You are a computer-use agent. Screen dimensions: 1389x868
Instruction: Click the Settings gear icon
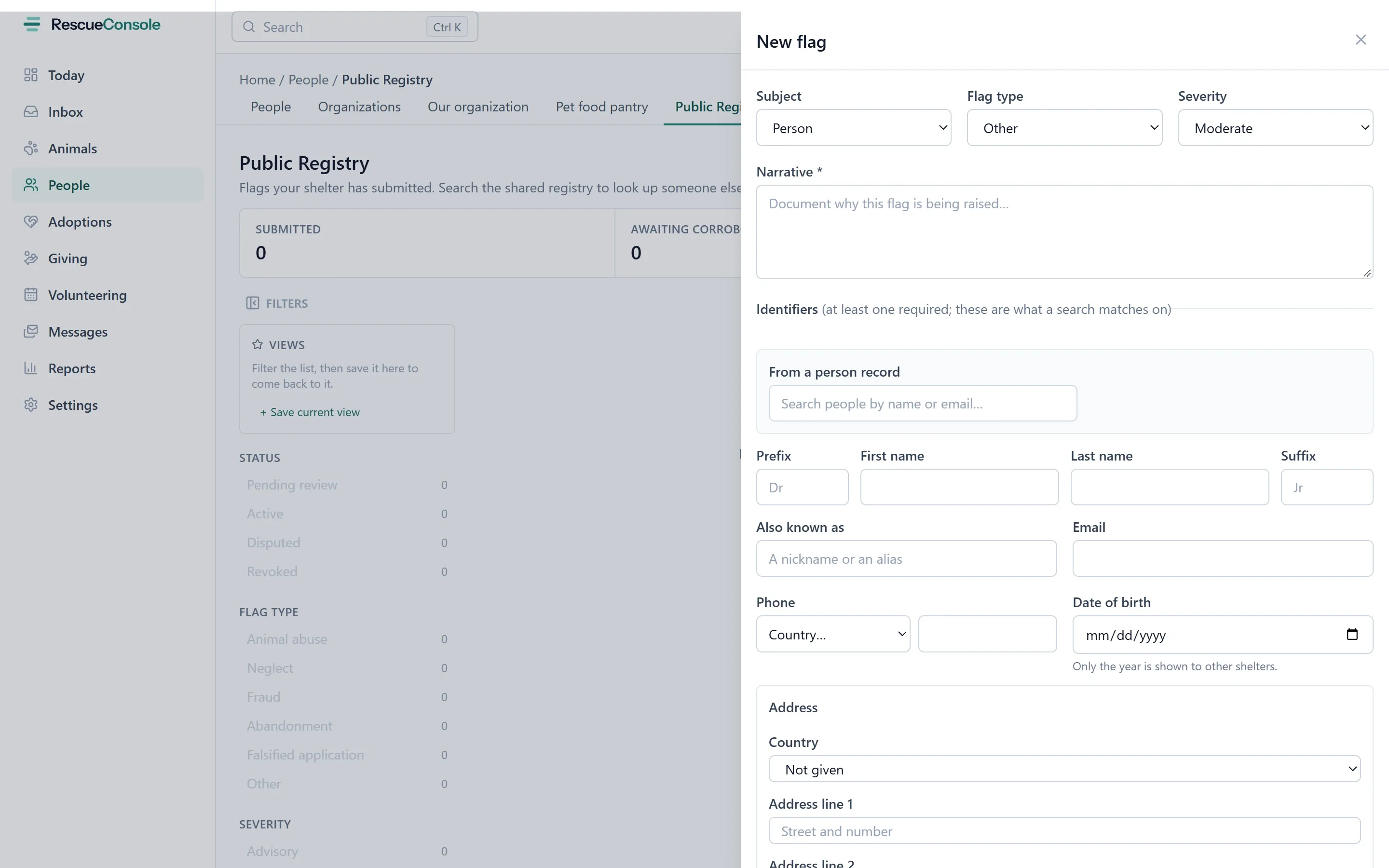[31, 405]
